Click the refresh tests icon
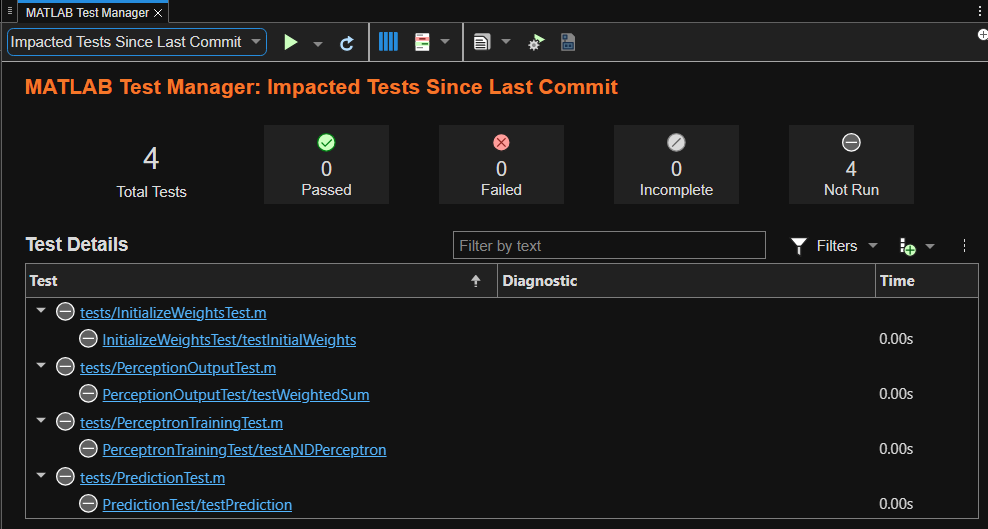This screenshot has width=988, height=529. click(347, 43)
